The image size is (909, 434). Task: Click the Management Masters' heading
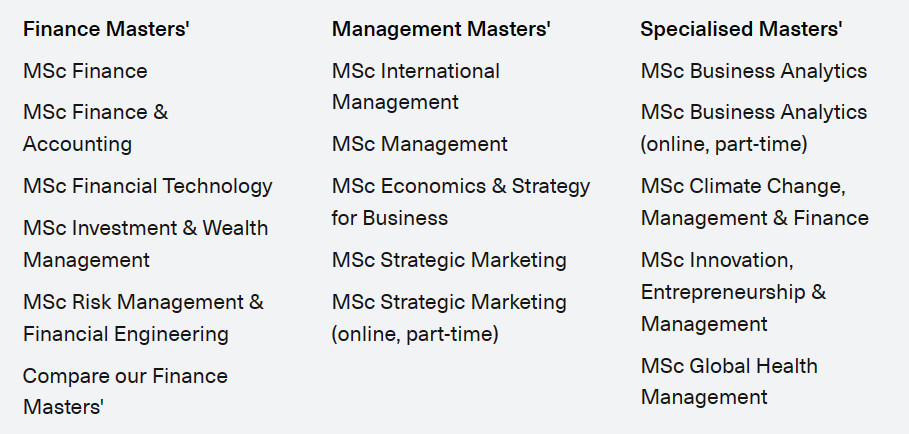pyautogui.click(x=441, y=29)
